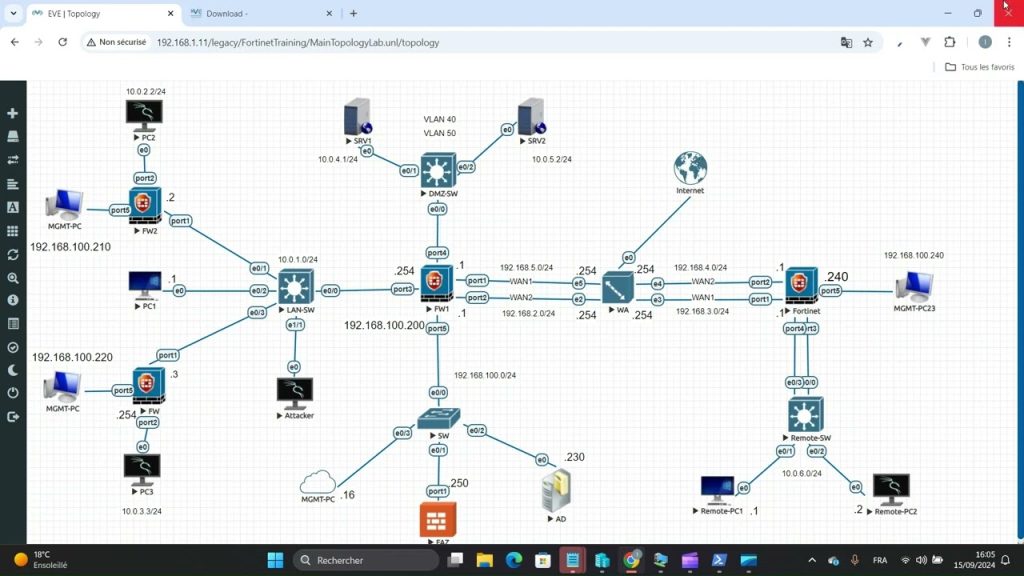Expand the hidden icons tray arrow

pos(812,560)
